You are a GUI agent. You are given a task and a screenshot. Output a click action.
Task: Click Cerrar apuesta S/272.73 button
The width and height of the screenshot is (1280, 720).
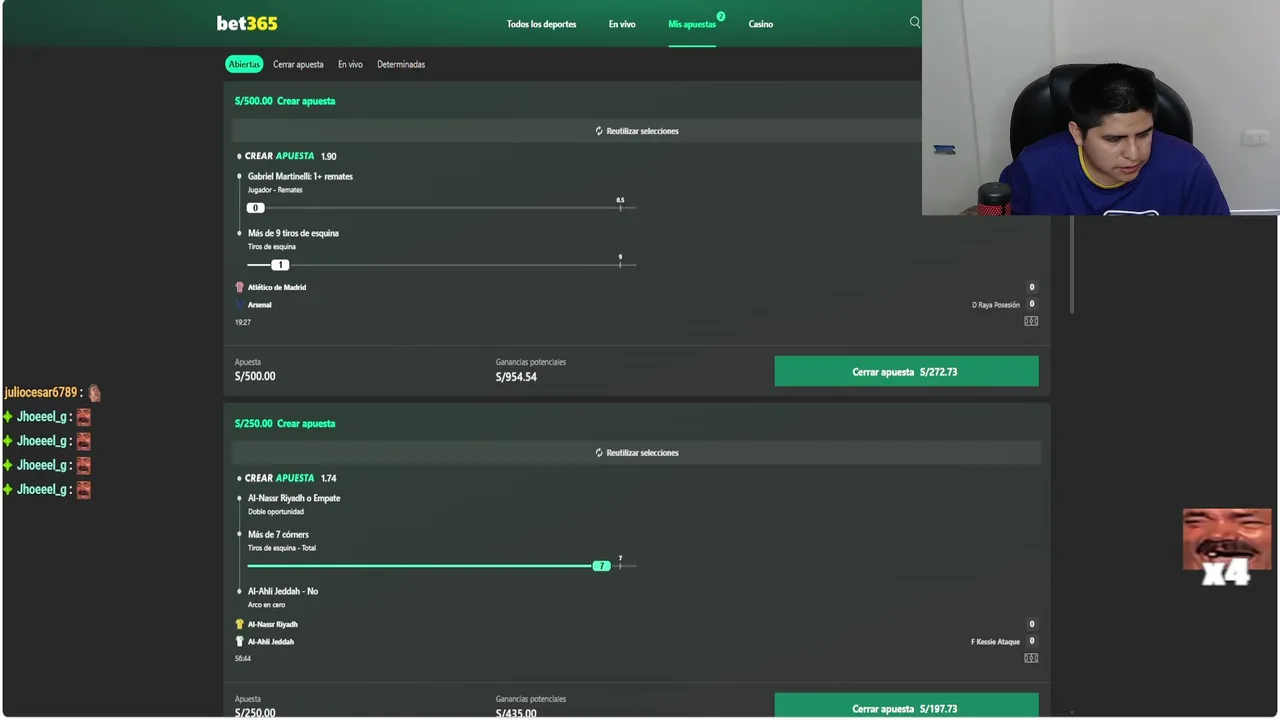click(906, 371)
